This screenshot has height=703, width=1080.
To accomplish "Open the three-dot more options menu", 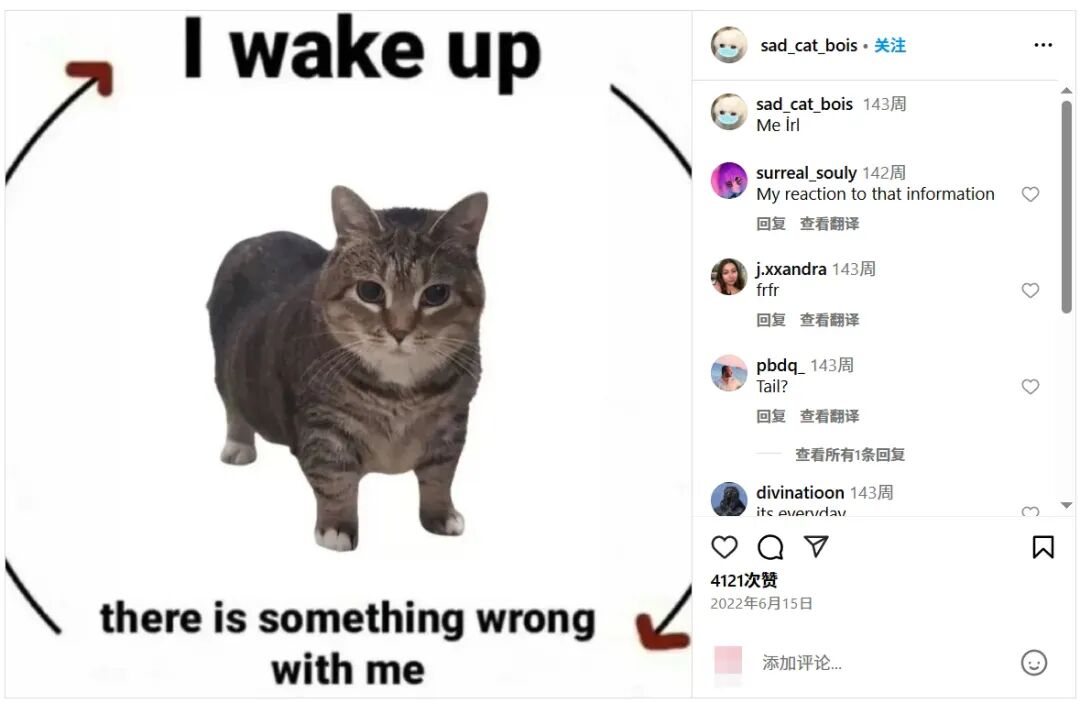I will point(1043,45).
